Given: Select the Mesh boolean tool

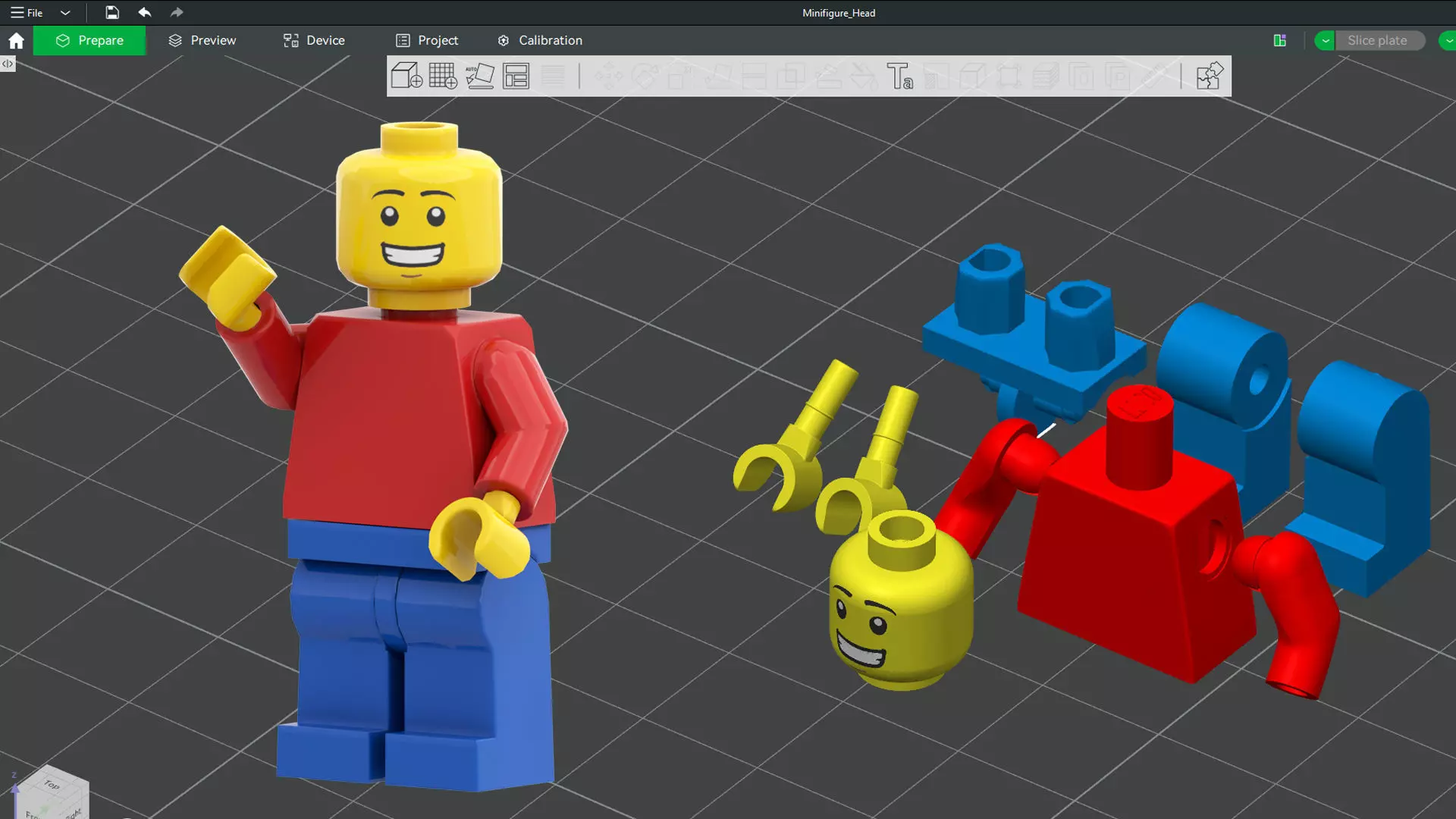Looking at the screenshot, I should pos(790,76).
